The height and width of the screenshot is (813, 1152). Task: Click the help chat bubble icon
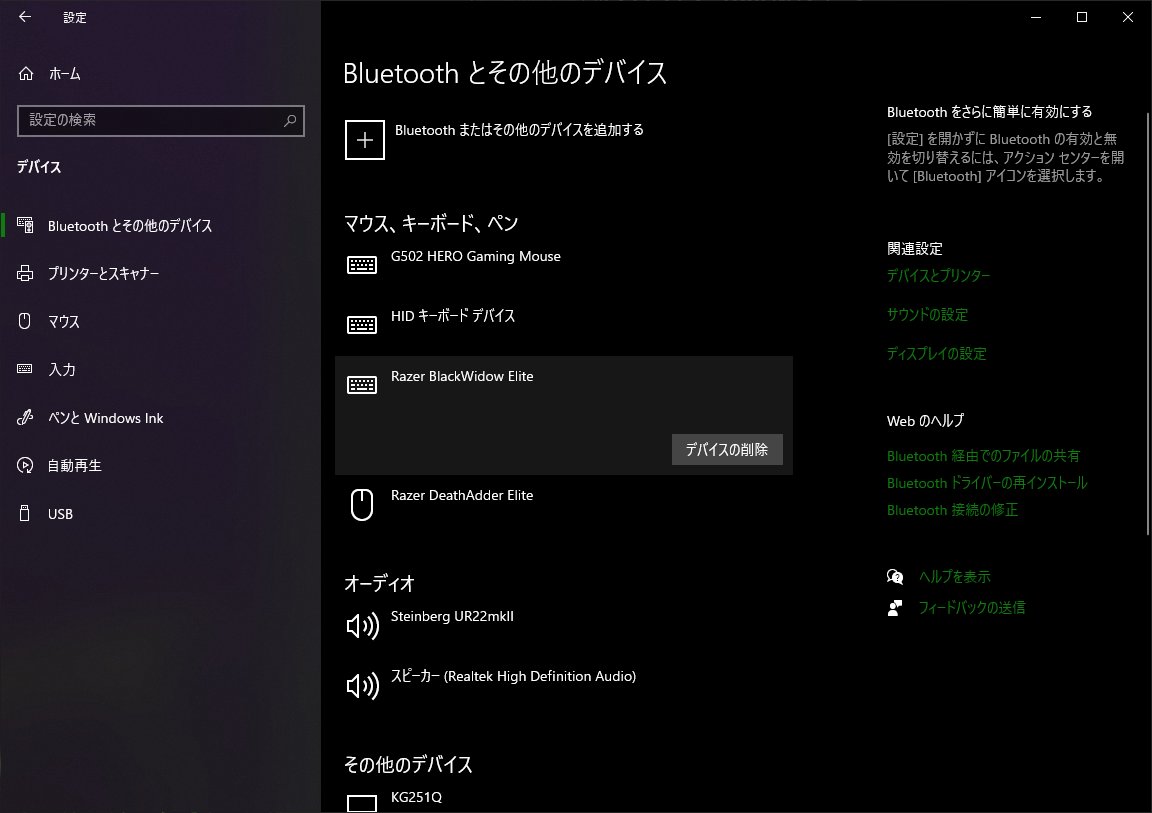[895, 577]
